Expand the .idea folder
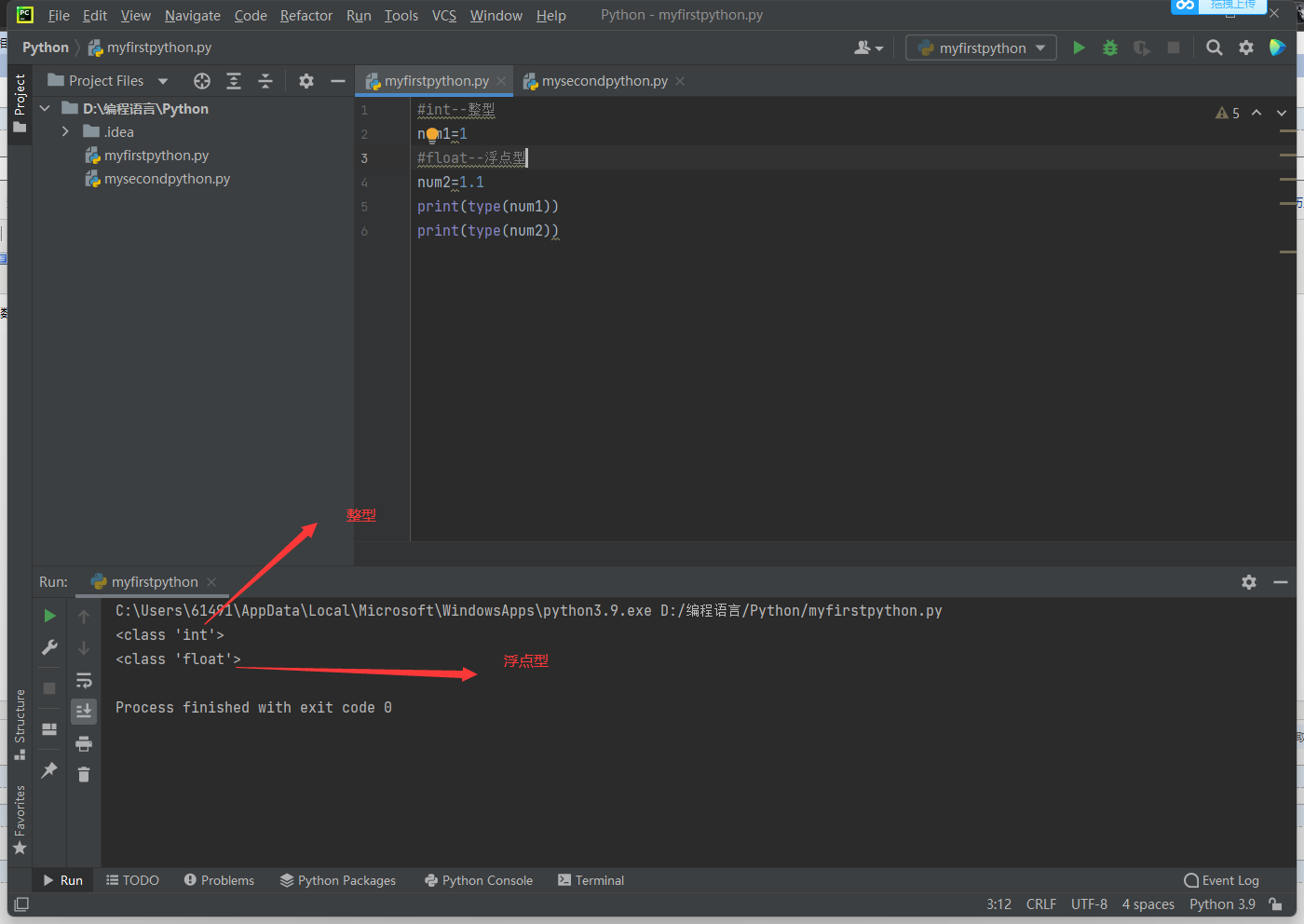The height and width of the screenshot is (924, 1304). click(x=65, y=132)
